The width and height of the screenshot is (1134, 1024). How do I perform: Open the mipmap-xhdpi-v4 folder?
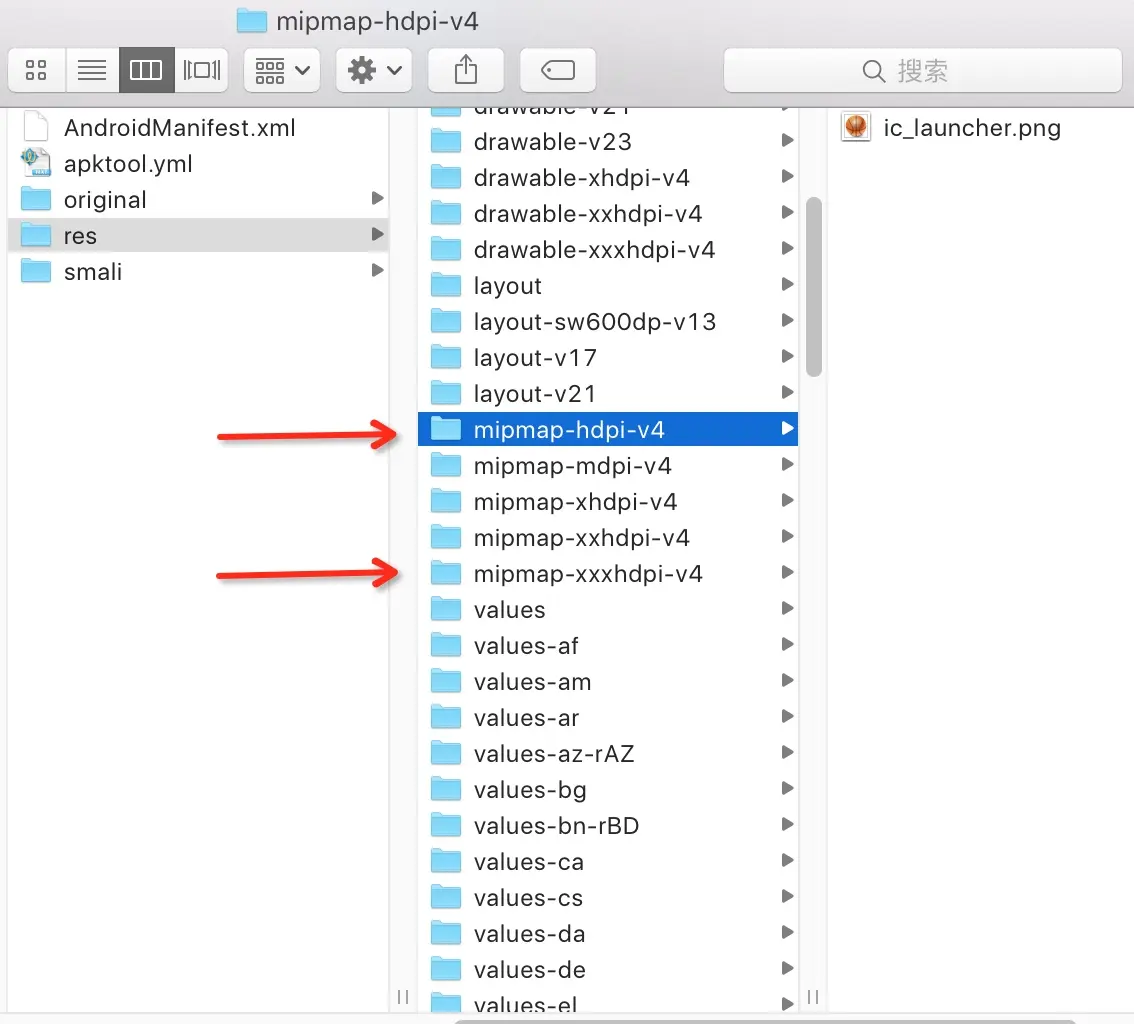[x=608, y=502]
